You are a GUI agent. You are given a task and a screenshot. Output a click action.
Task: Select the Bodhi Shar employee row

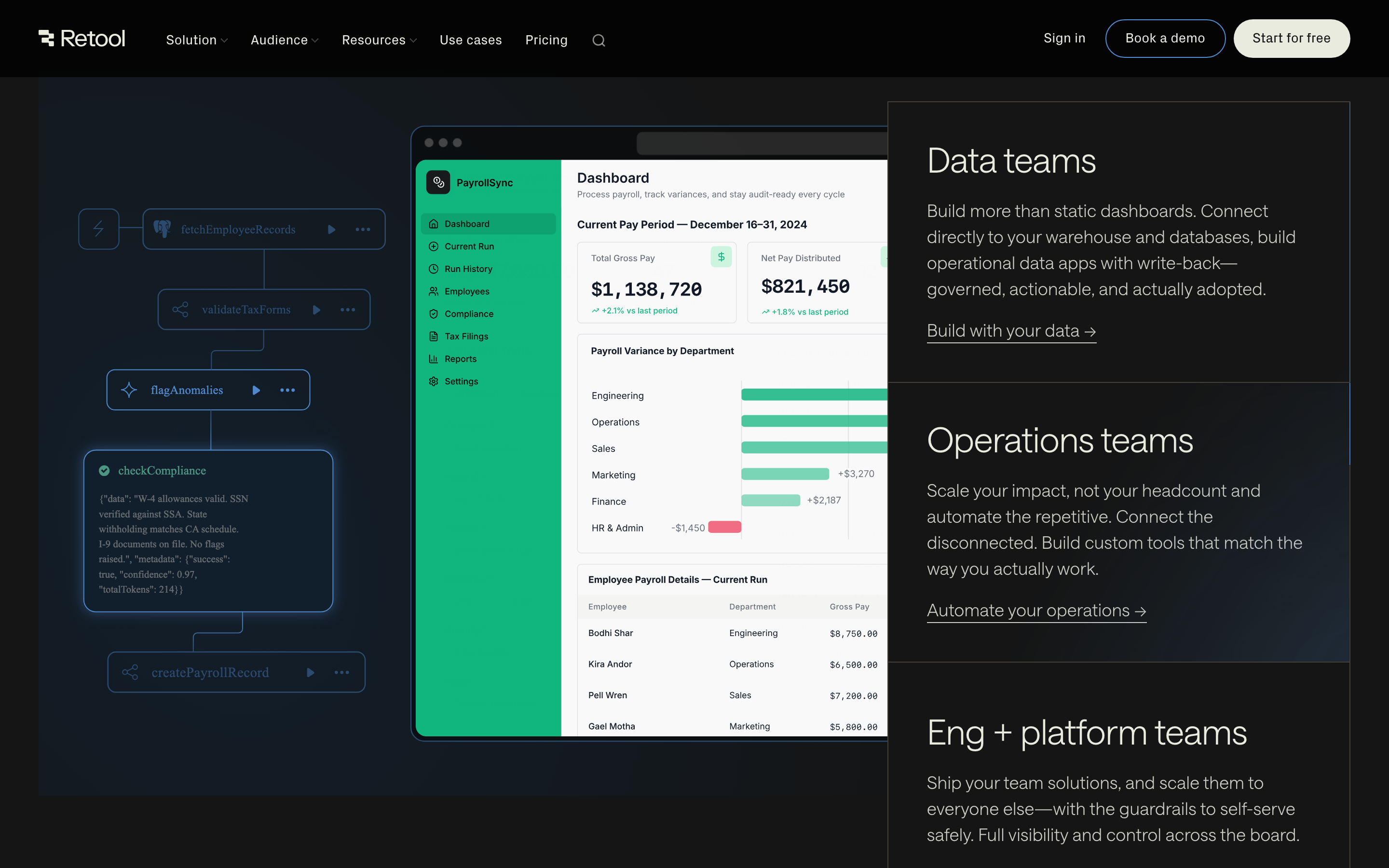(733, 633)
